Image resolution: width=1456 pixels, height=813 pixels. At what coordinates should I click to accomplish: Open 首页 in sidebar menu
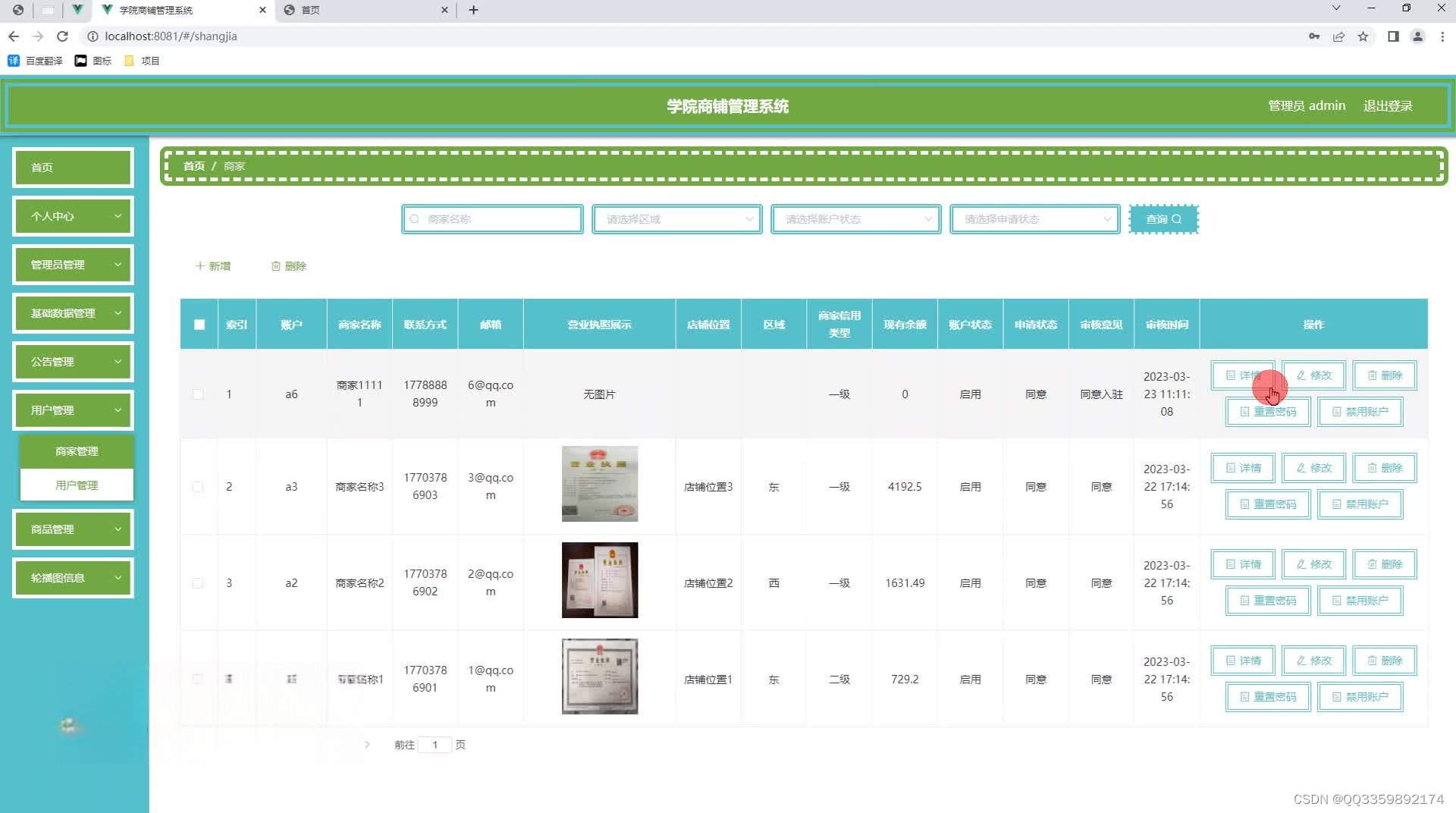[x=73, y=168]
